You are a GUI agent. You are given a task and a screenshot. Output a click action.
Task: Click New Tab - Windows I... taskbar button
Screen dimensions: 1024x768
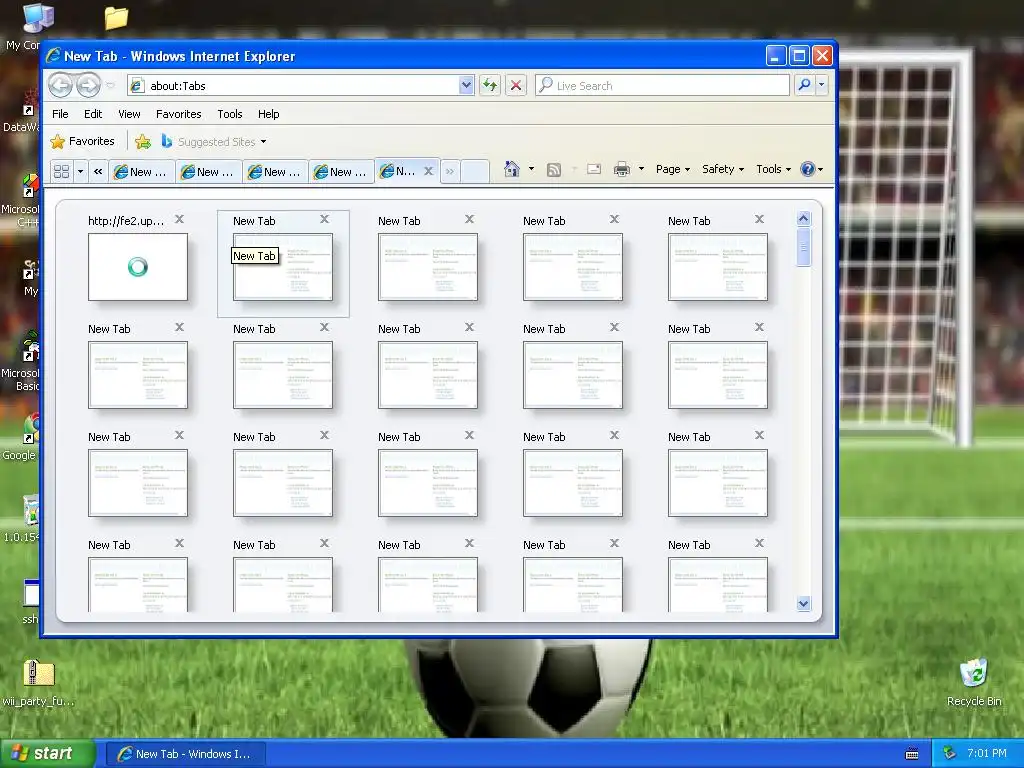coord(185,754)
